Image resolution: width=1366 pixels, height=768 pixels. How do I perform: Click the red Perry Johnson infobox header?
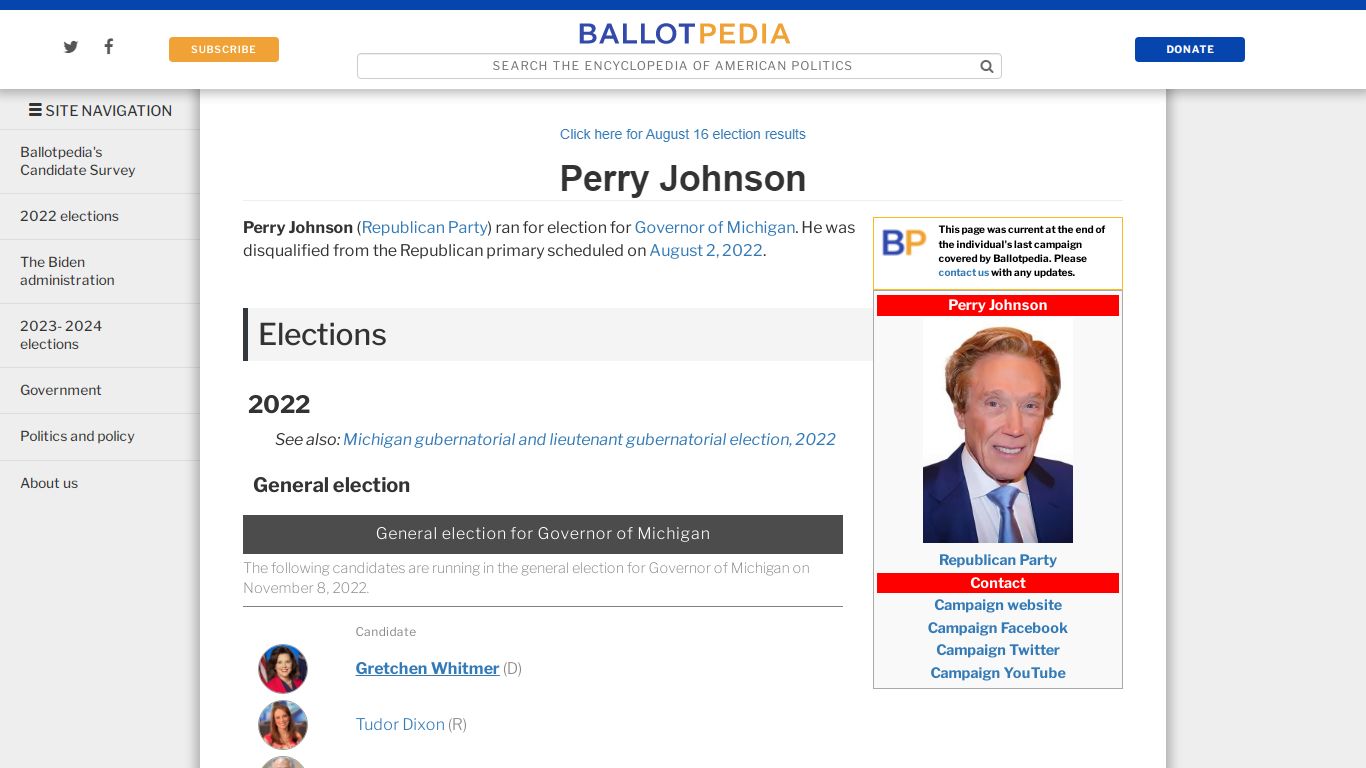click(998, 305)
